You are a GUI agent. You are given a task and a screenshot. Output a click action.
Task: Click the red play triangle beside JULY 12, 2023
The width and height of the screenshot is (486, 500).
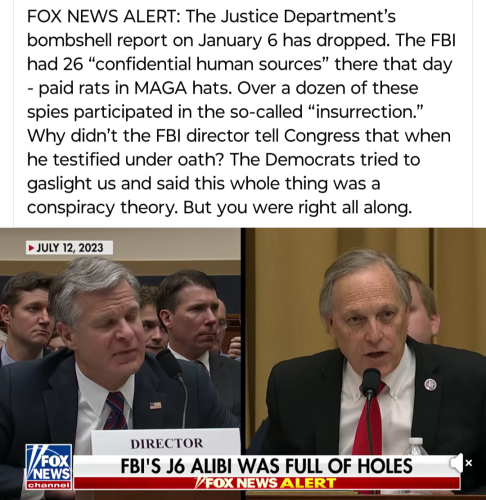pyautogui.click(x=32, y=248)
